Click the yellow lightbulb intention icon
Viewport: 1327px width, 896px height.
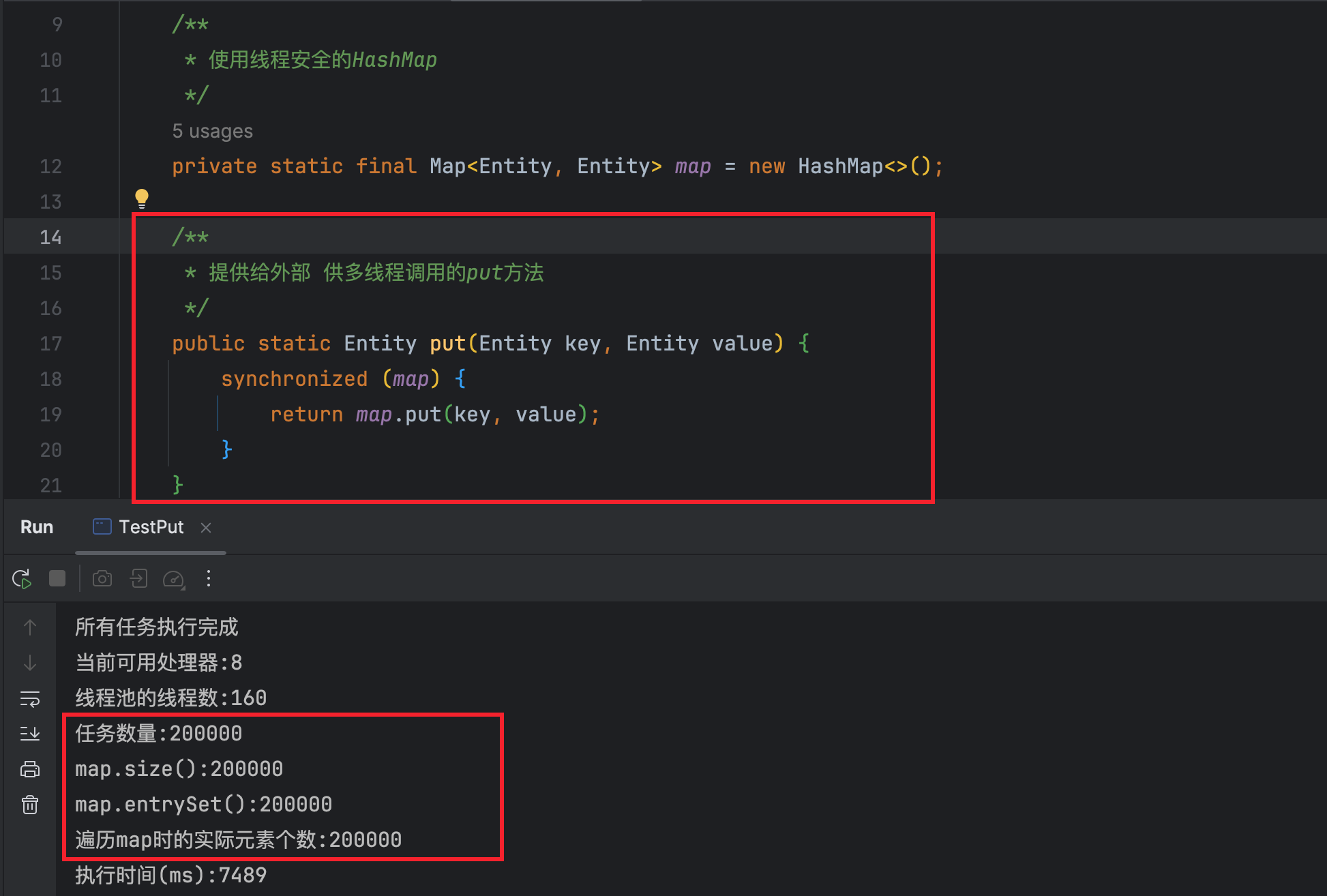[x=142, y=198]
